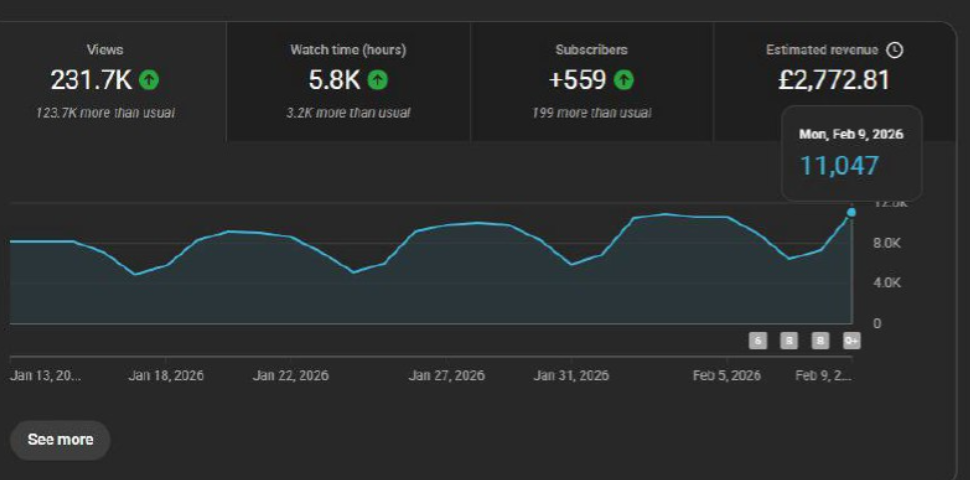Click the 11,047 value in the tooltip

[x=839, y=166]
